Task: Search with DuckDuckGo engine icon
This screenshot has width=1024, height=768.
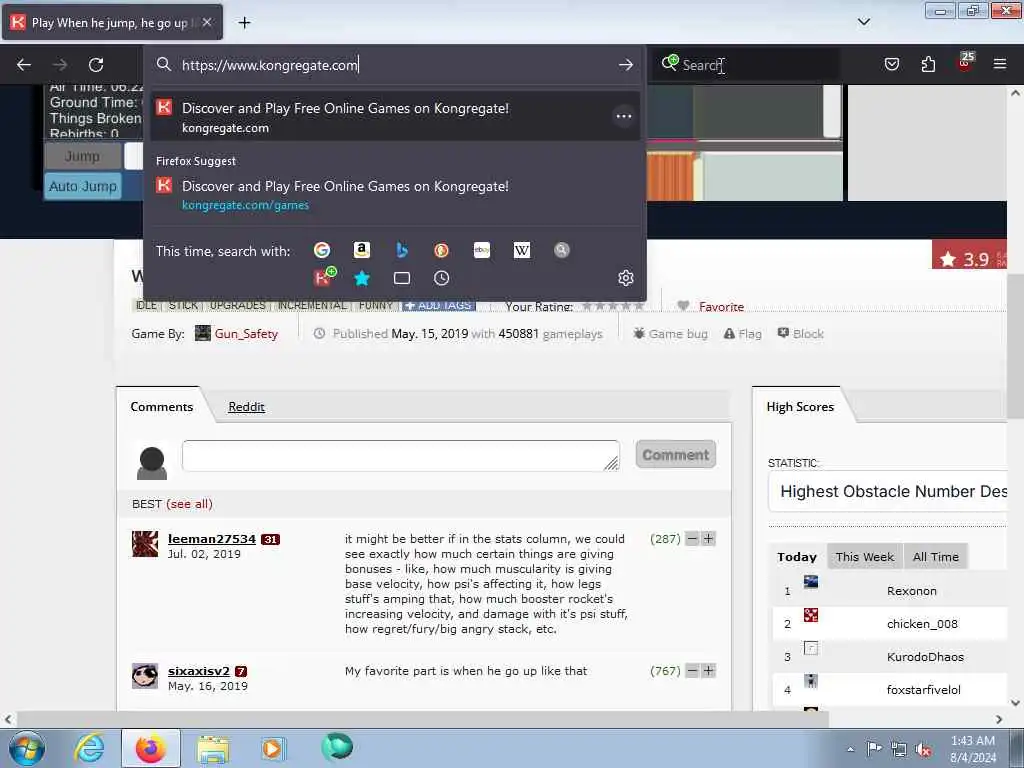Action: click(441, 250)
